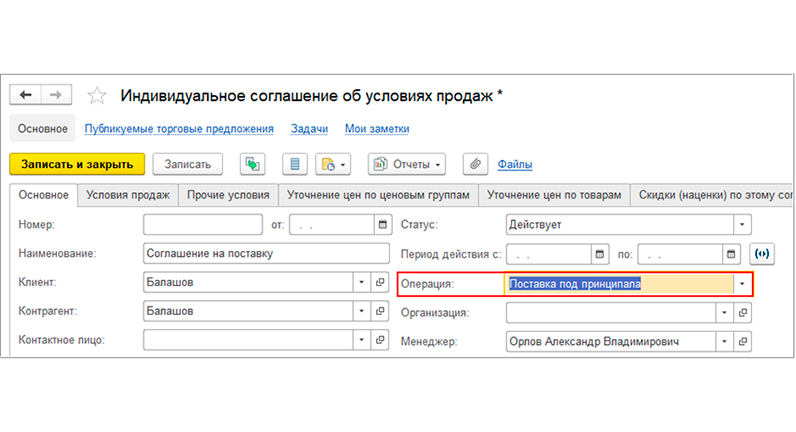This screenshot has width=796, height=432.
Task: Click the 'по' end date field
Action: [x=680, y=254]
